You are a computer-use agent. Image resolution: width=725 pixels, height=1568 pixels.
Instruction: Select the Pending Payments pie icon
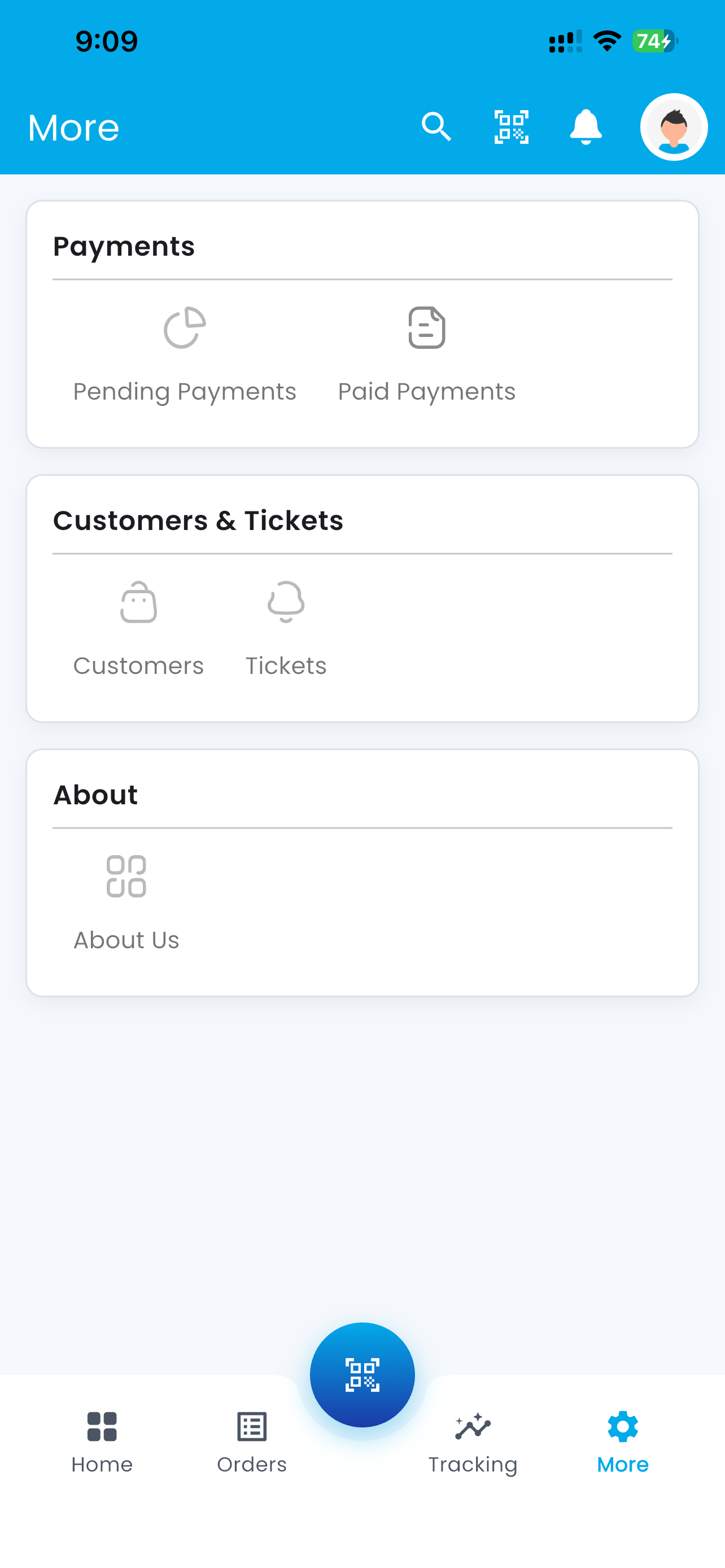click(x=185, y=327)
